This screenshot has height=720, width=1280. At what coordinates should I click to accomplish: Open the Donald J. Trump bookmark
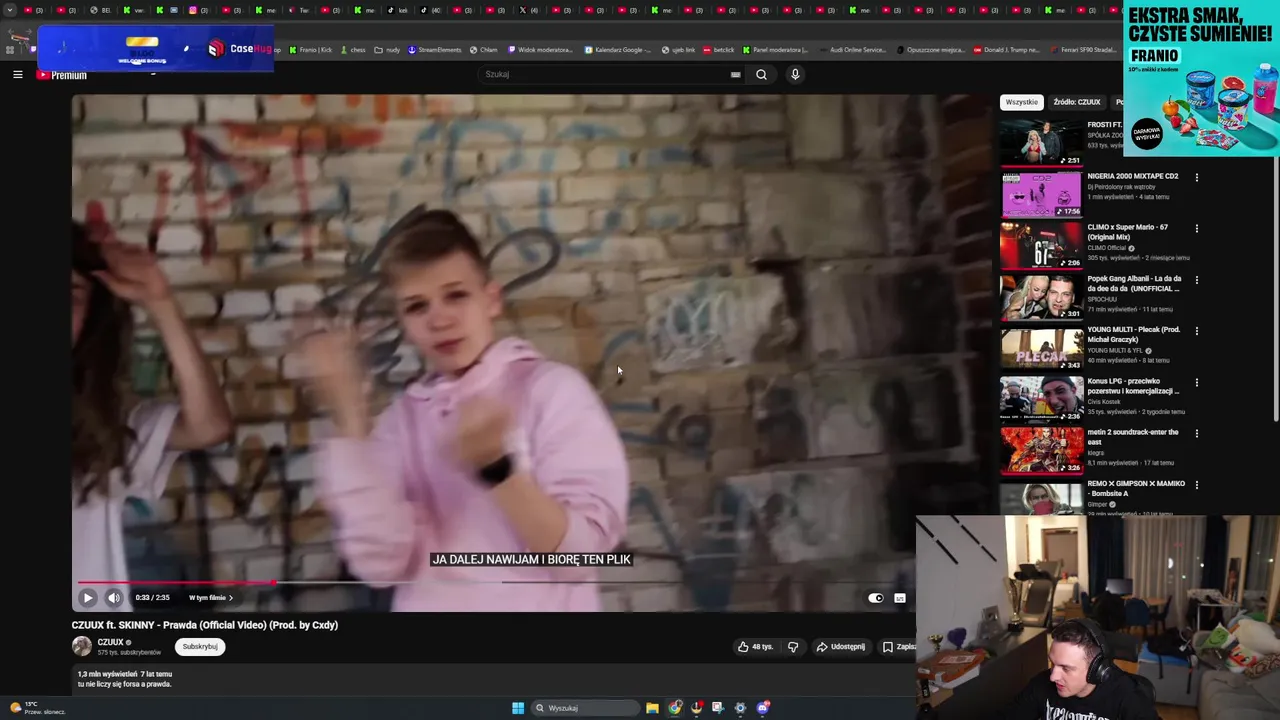(1009, 49)
